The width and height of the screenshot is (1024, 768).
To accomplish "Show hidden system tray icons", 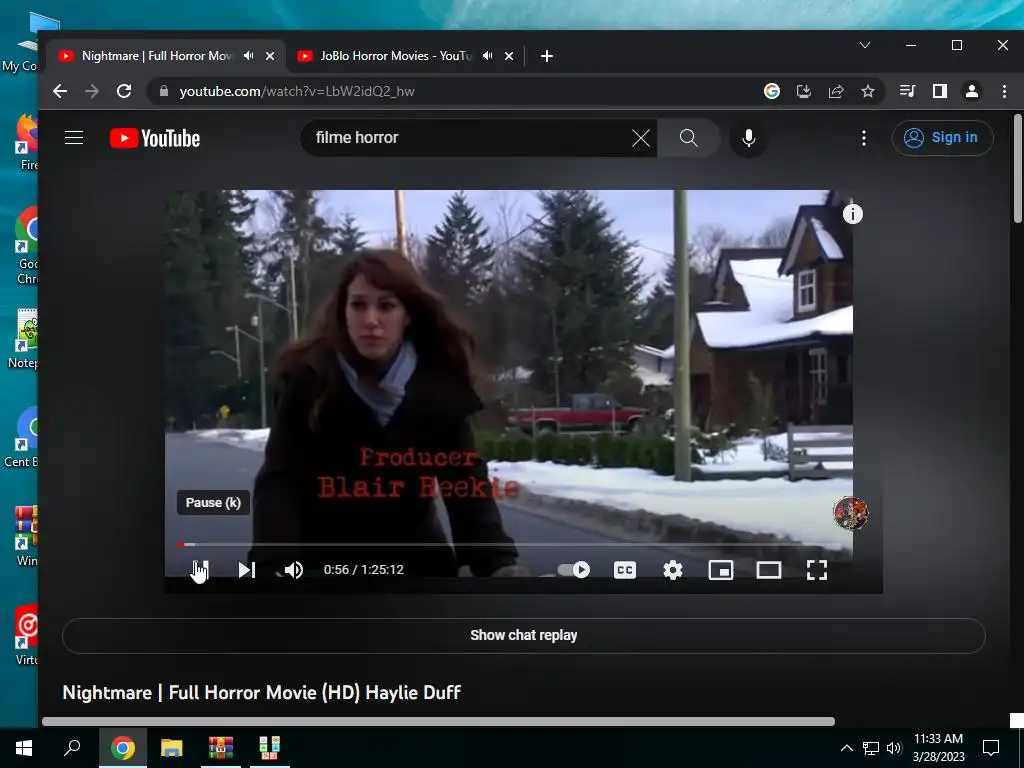I will coord(846,748).
